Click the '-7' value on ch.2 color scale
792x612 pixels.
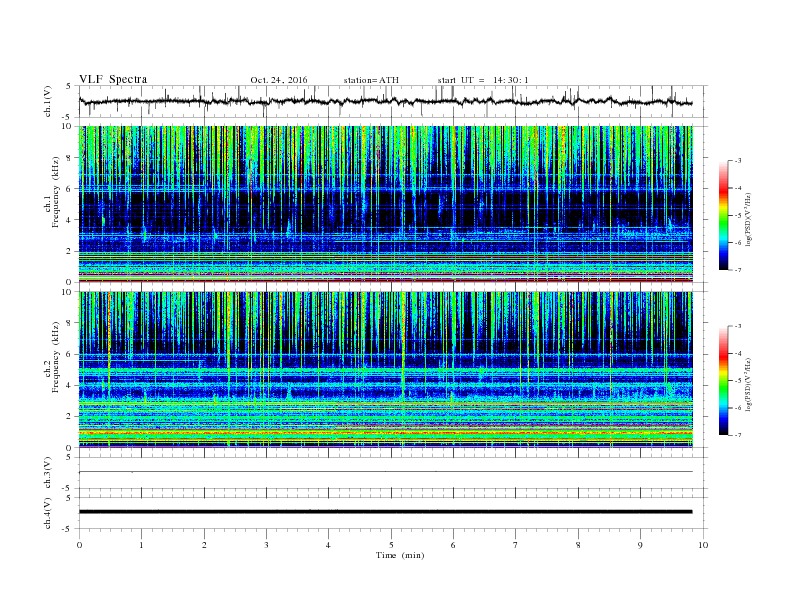click(x=737, y=435)
